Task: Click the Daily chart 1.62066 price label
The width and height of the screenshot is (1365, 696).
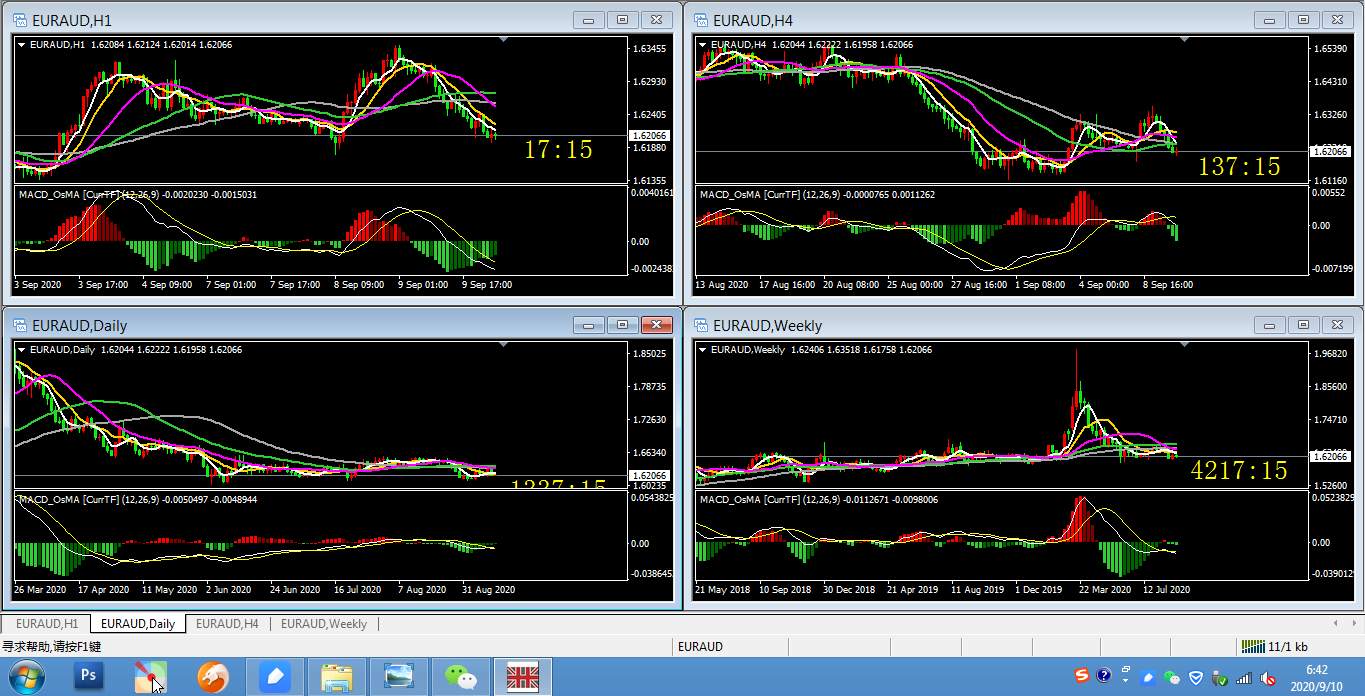Action: 650,475
